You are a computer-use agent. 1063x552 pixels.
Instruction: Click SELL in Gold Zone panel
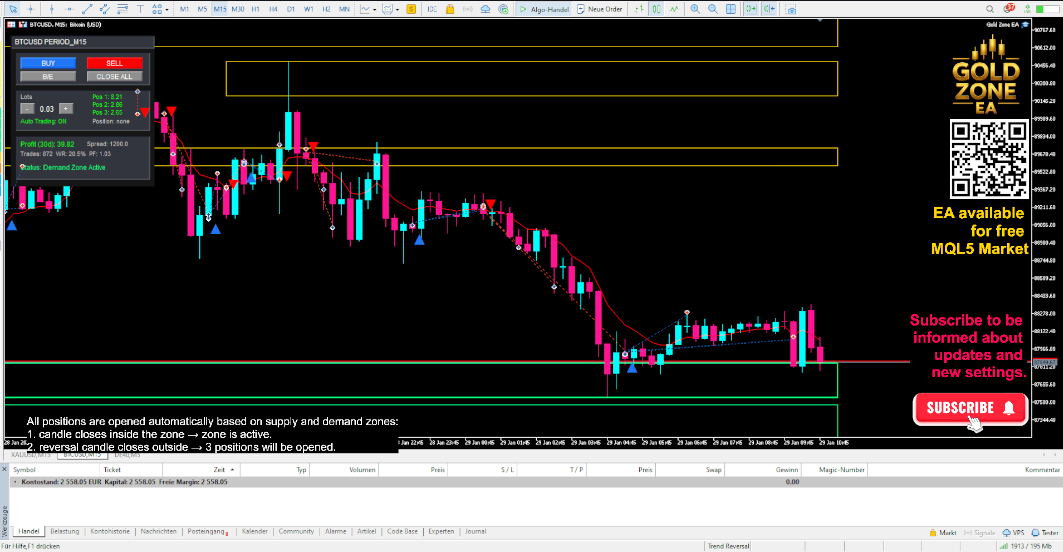(115, 63)
